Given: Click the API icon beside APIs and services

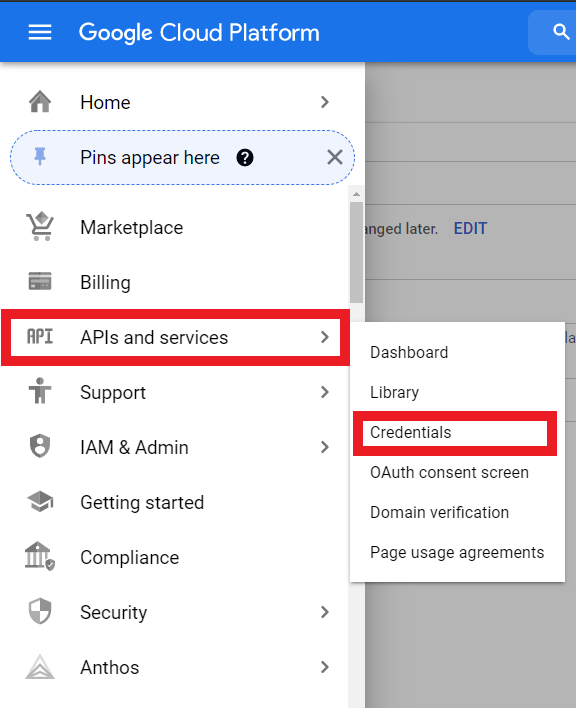Looking at the screenshot, I should (40, 337).
